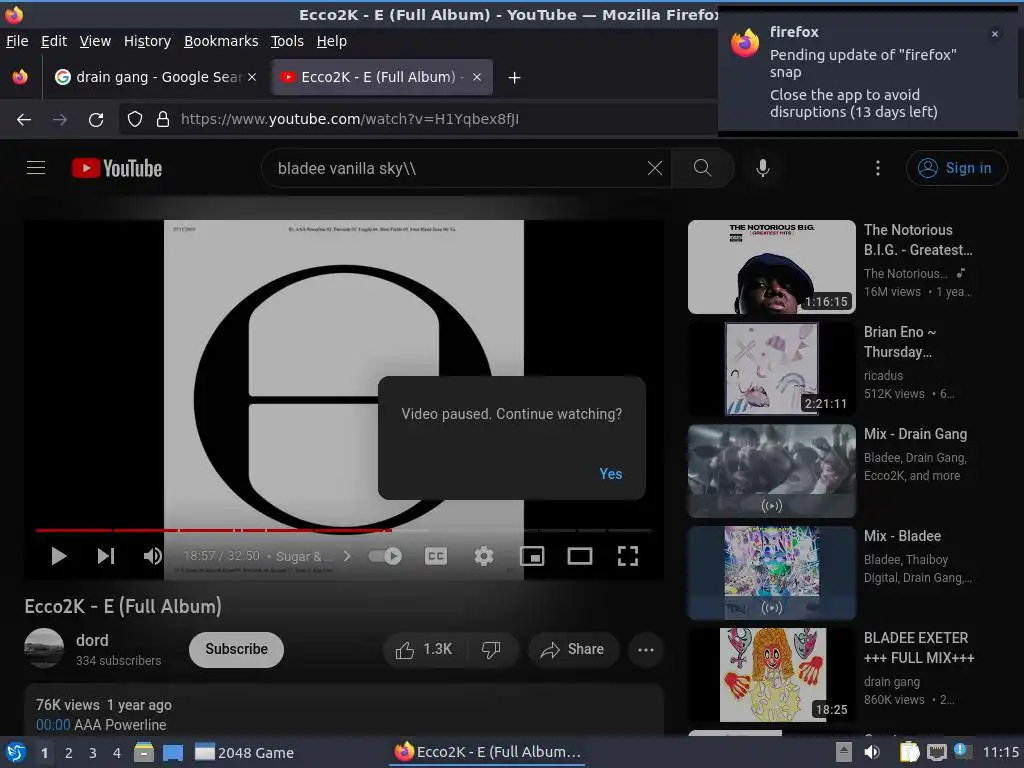Reload the current page
1024x768 pixels.
click(96, 120)
